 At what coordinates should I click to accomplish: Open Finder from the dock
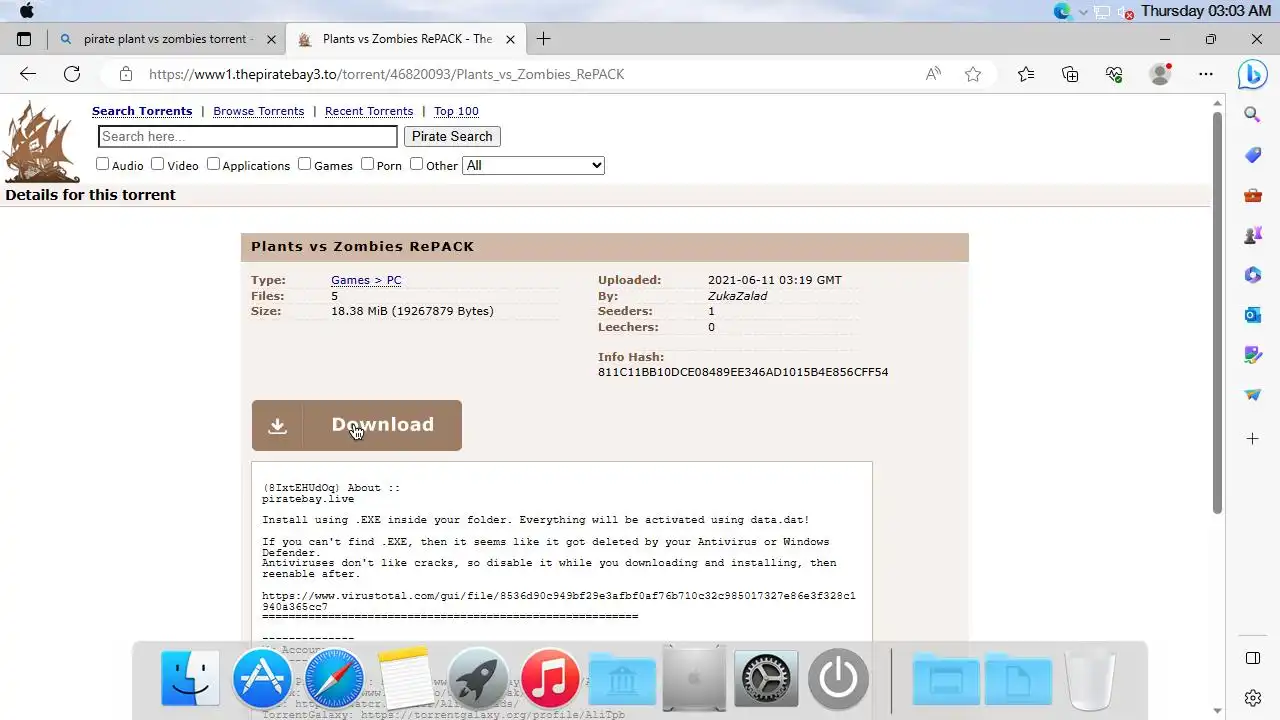[190, 679]
